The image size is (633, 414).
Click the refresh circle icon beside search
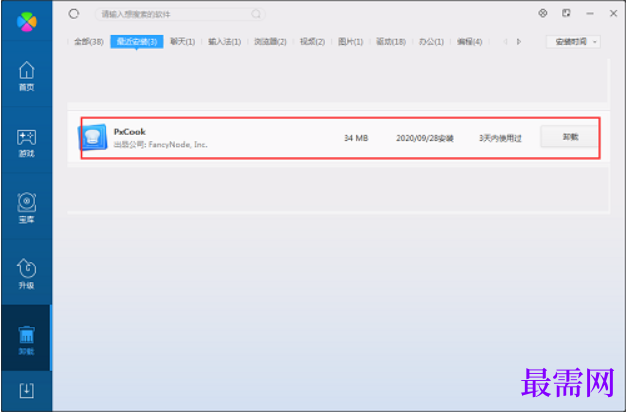point(73,14)
